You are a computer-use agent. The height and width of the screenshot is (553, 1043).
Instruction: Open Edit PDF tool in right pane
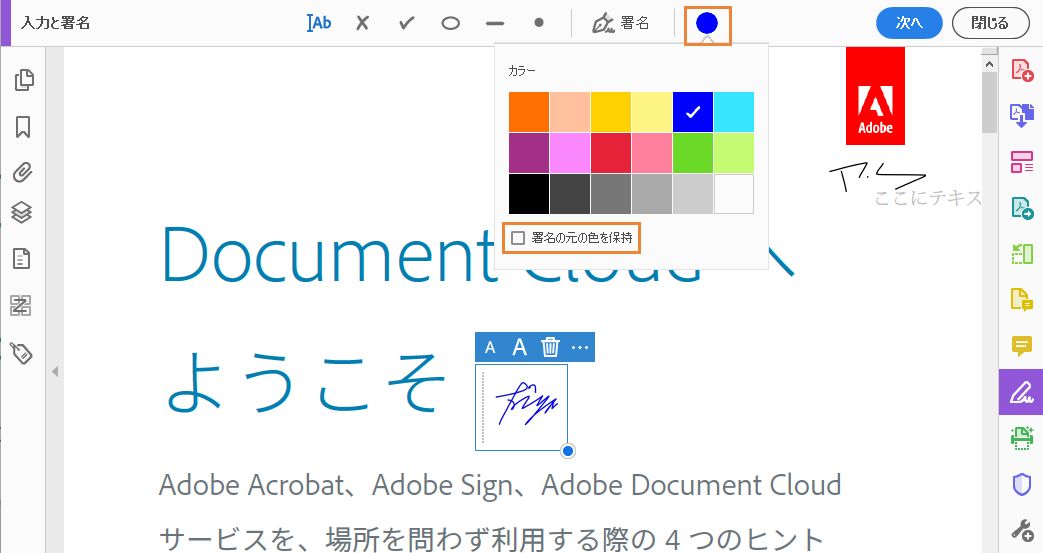tap(1022, 254)
